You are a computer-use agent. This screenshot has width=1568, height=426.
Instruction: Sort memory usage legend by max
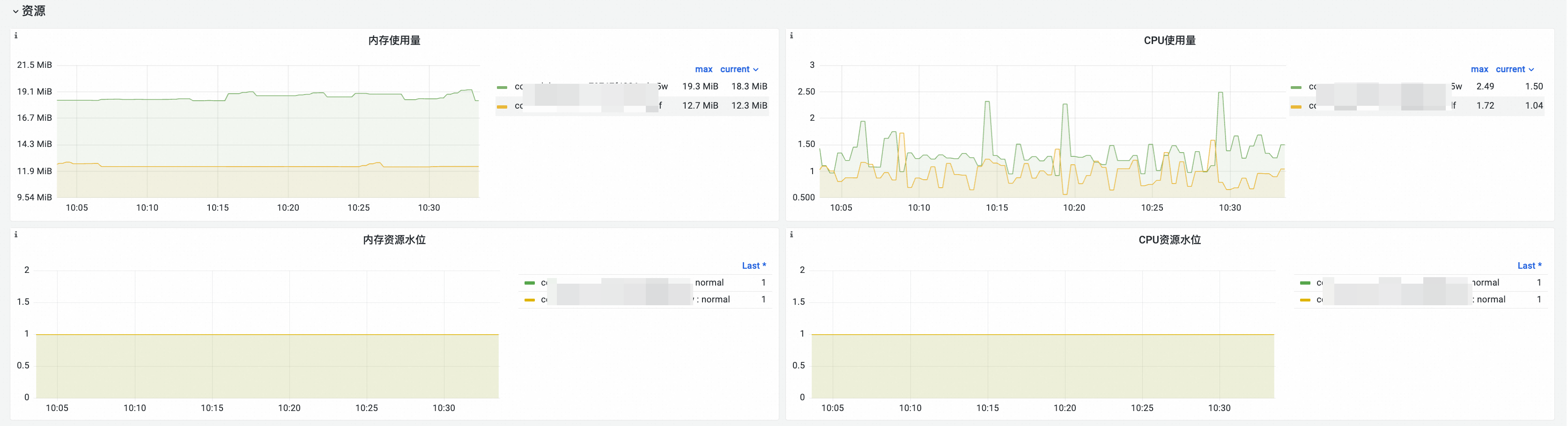703,69
